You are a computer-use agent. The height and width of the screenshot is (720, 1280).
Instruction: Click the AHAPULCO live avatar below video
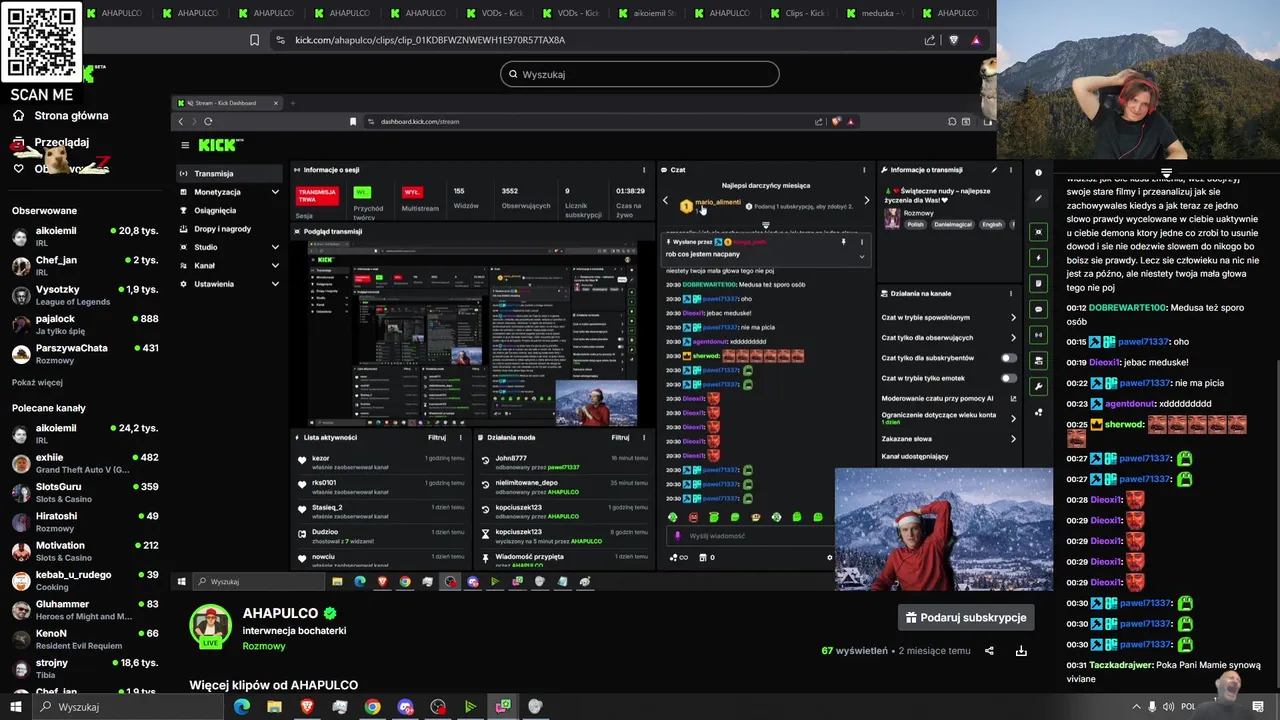tap(210, 627)
